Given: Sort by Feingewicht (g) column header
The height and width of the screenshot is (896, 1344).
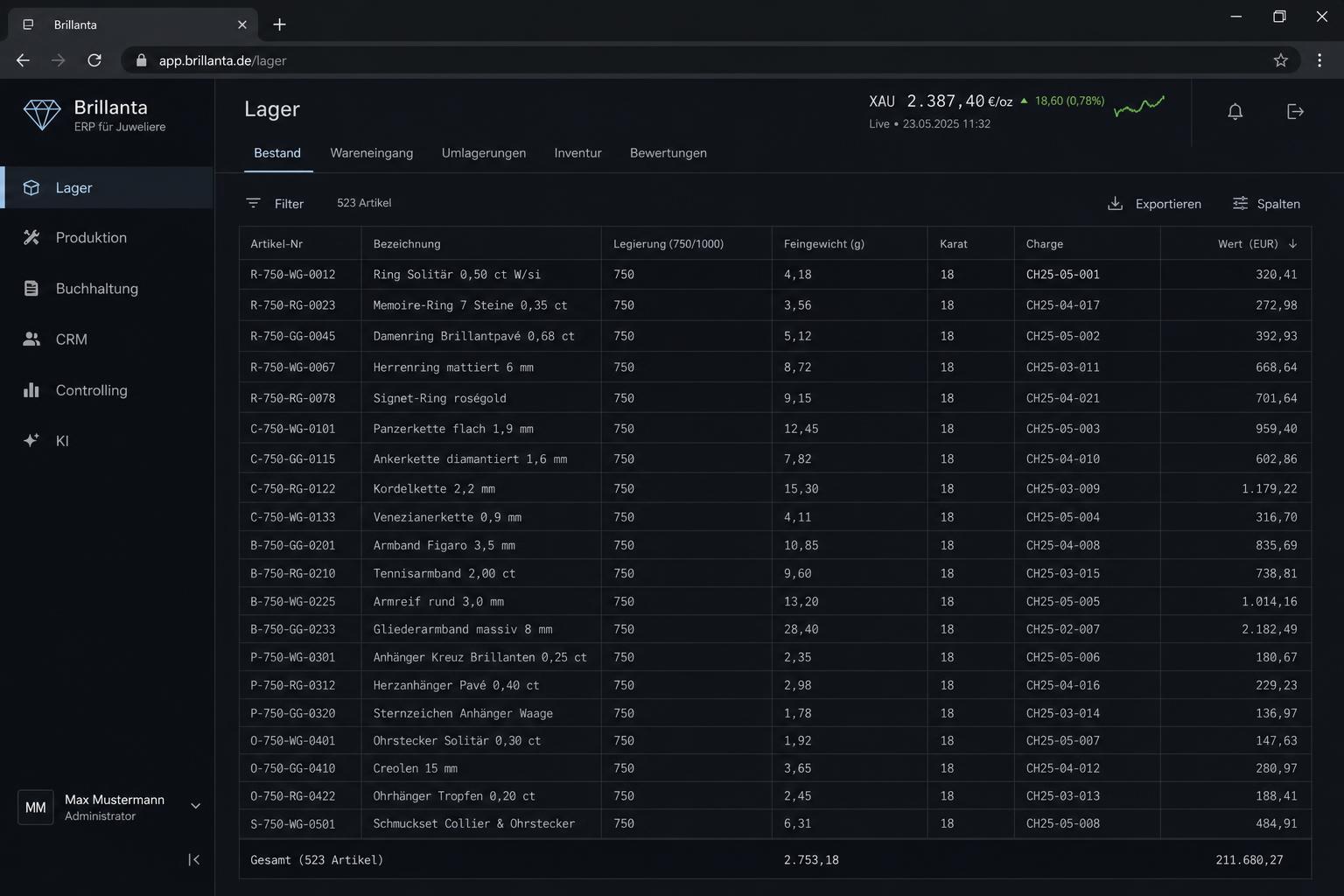Looking at the screenshot, I should point(824,243).
